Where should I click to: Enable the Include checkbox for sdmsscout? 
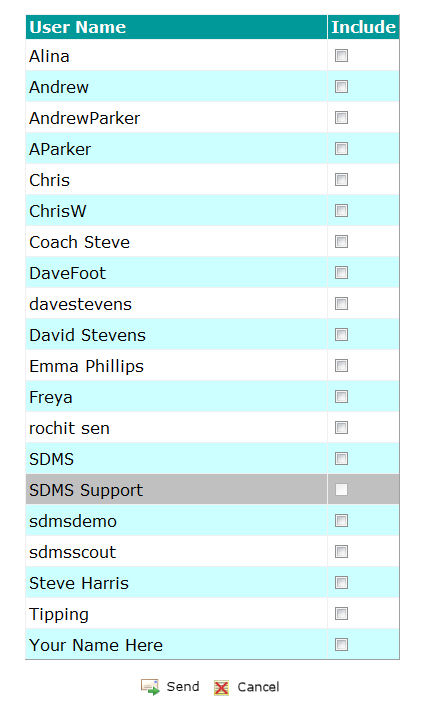[341, 552]
